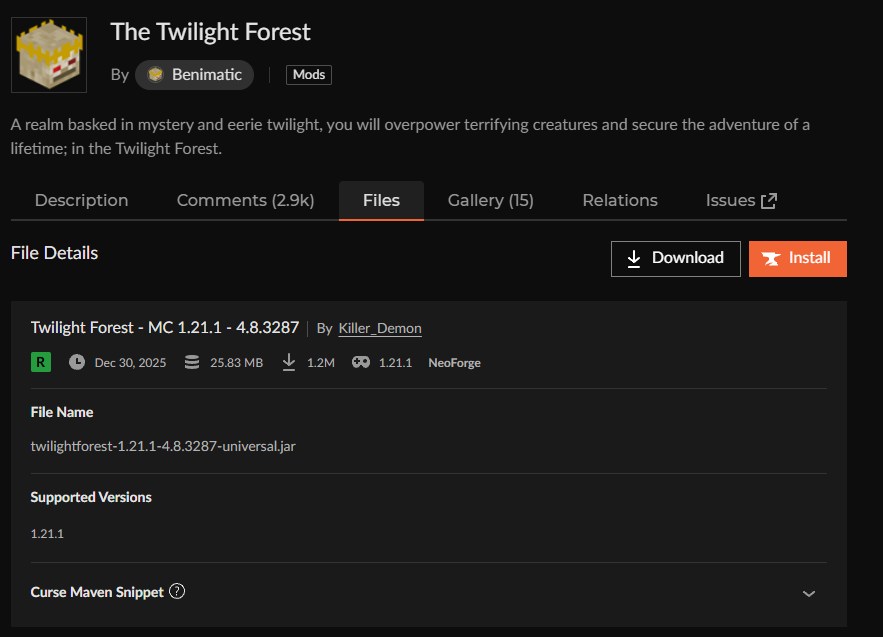Image resolution: width=883 pixels, height=637 pixels.
Task: Click the download icon inside the Download button
Action: (x=633, y=258)
